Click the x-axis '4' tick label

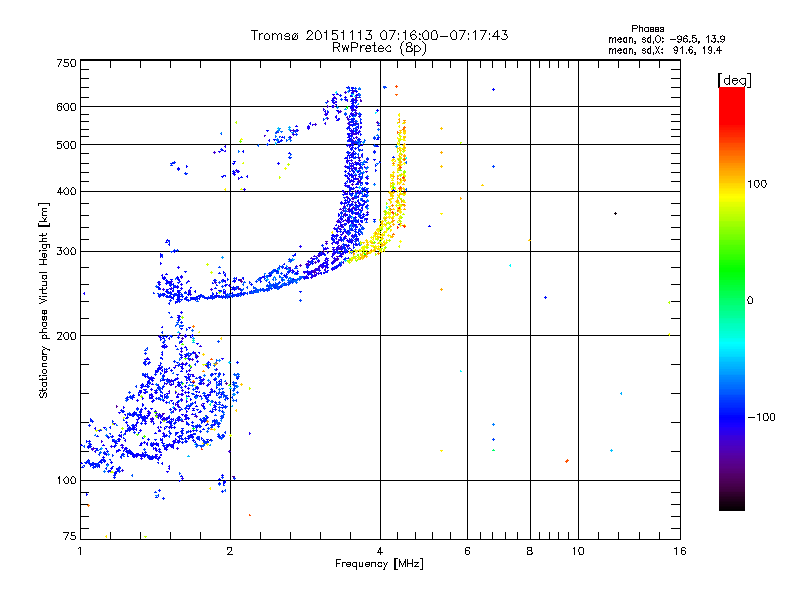(x=380, y=551)
